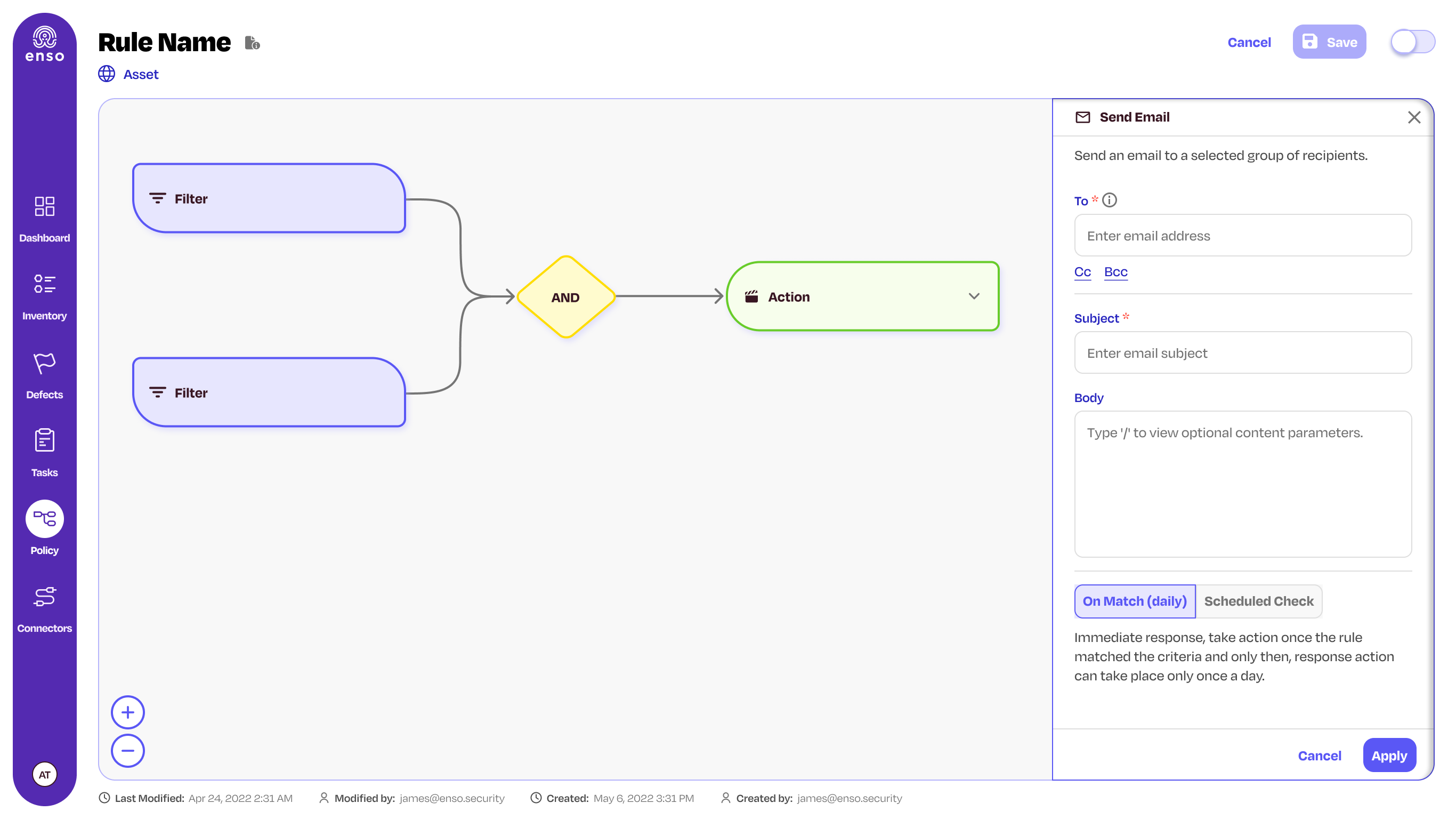This screenshot has height=819, width=1456.
Task: Click the enso logo in sidebar
Action: (x=45, y=44)
